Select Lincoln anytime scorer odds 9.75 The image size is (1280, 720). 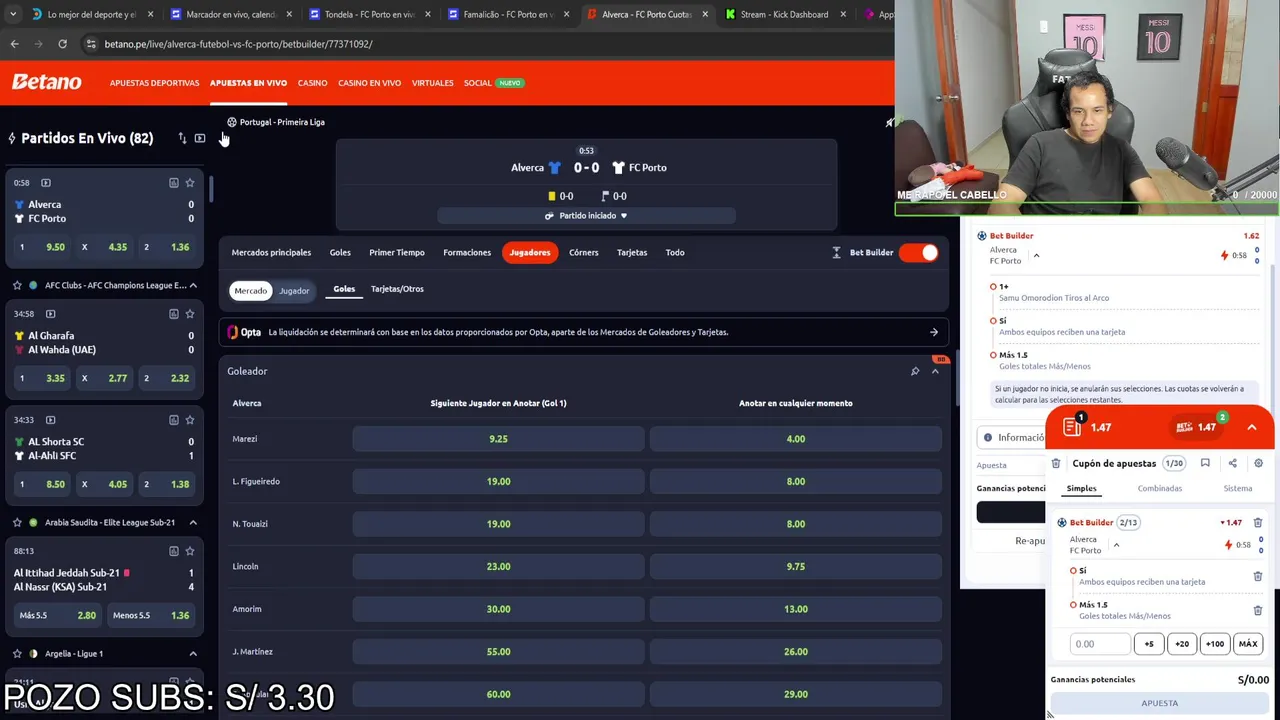pos(796,566)
